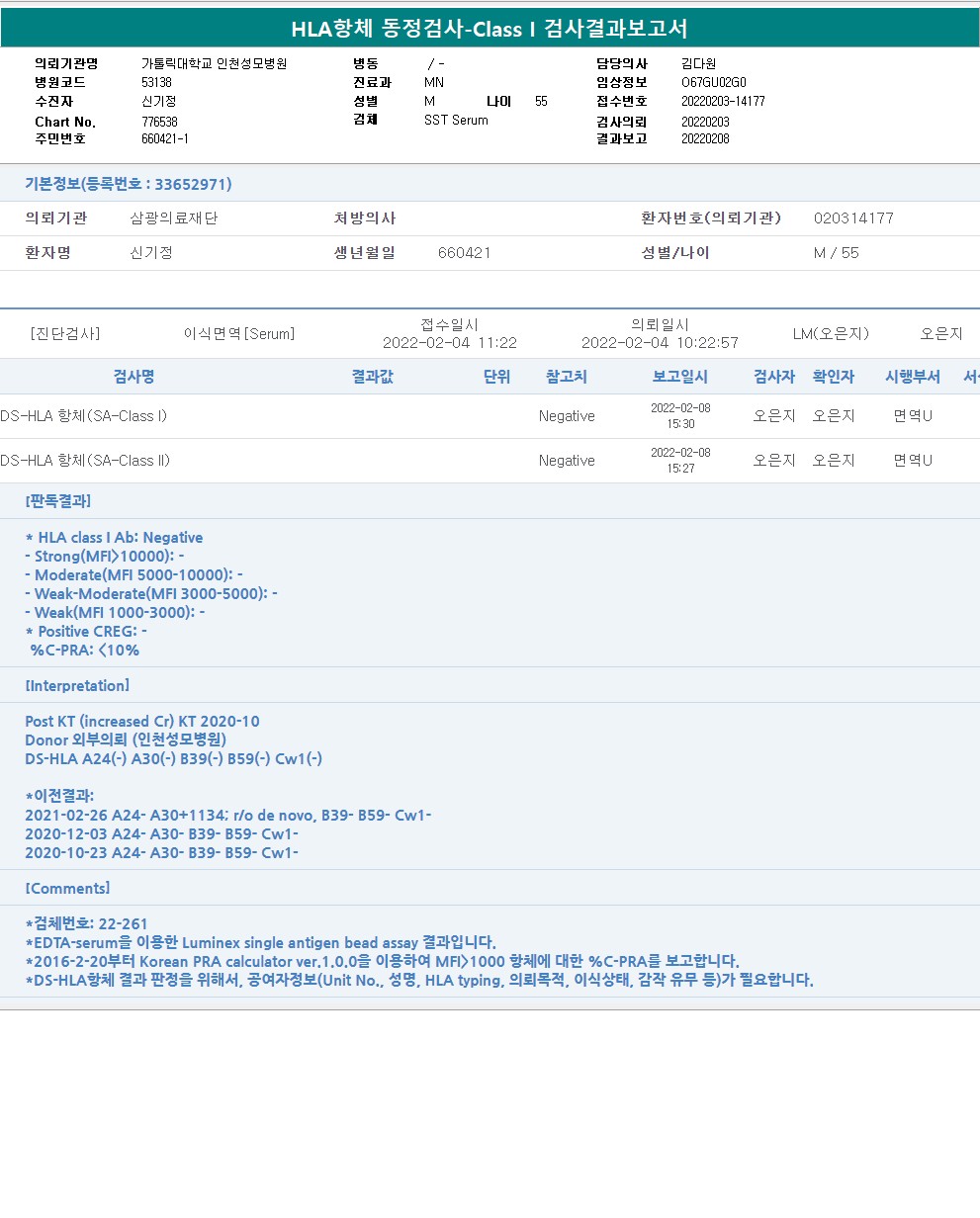Click sex/age value 'M / 55'
The image size is (980, 1218).
[837, 253]
